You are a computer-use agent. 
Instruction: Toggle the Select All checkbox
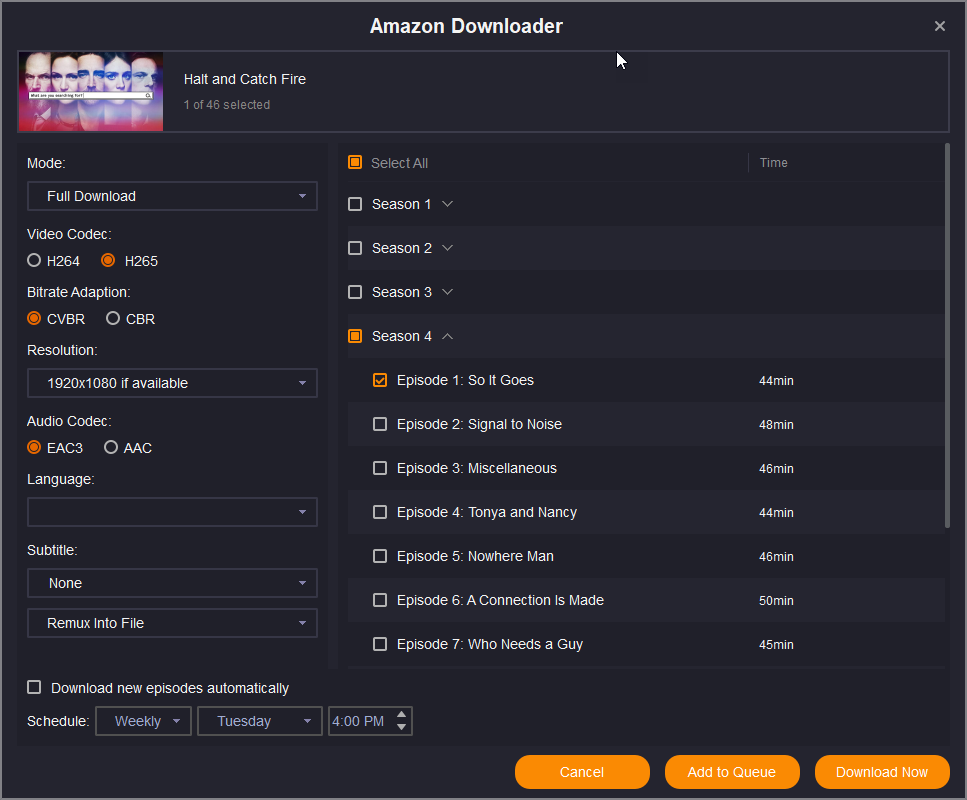(x=355, y=162)
